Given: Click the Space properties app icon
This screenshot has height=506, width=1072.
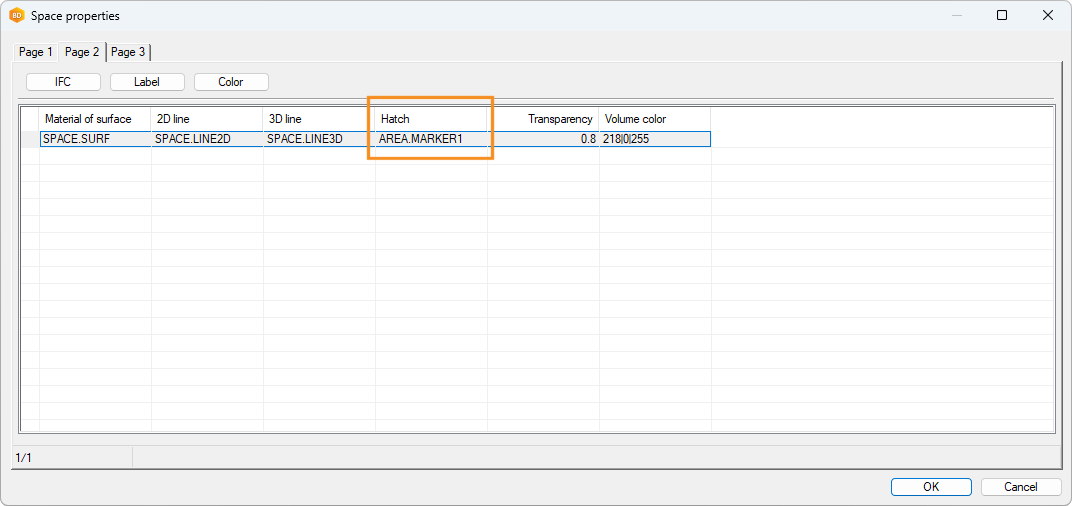Looking at the screenshot, I should 17,16.
